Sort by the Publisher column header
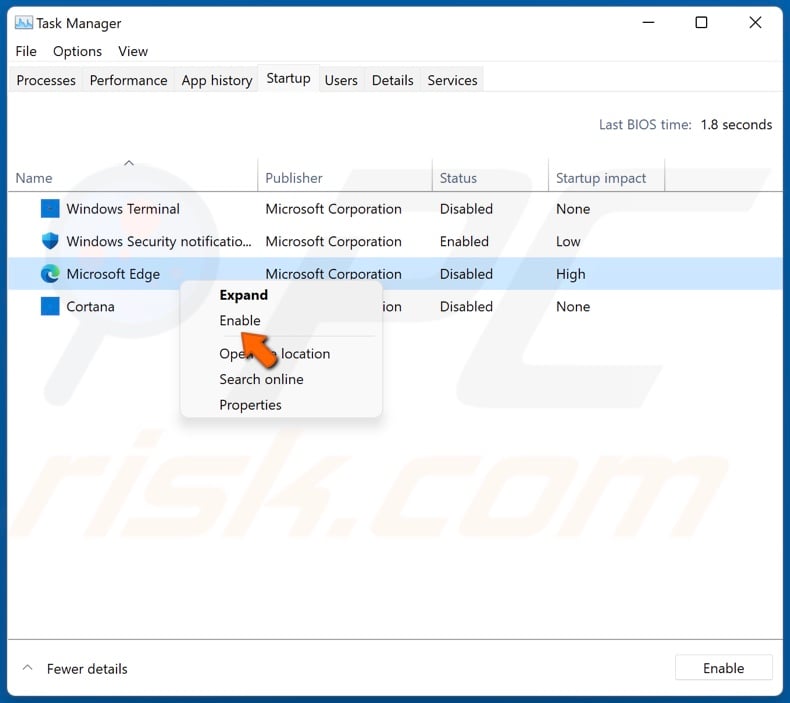This screenshot has width=790, height=703. tap(294, 178)
